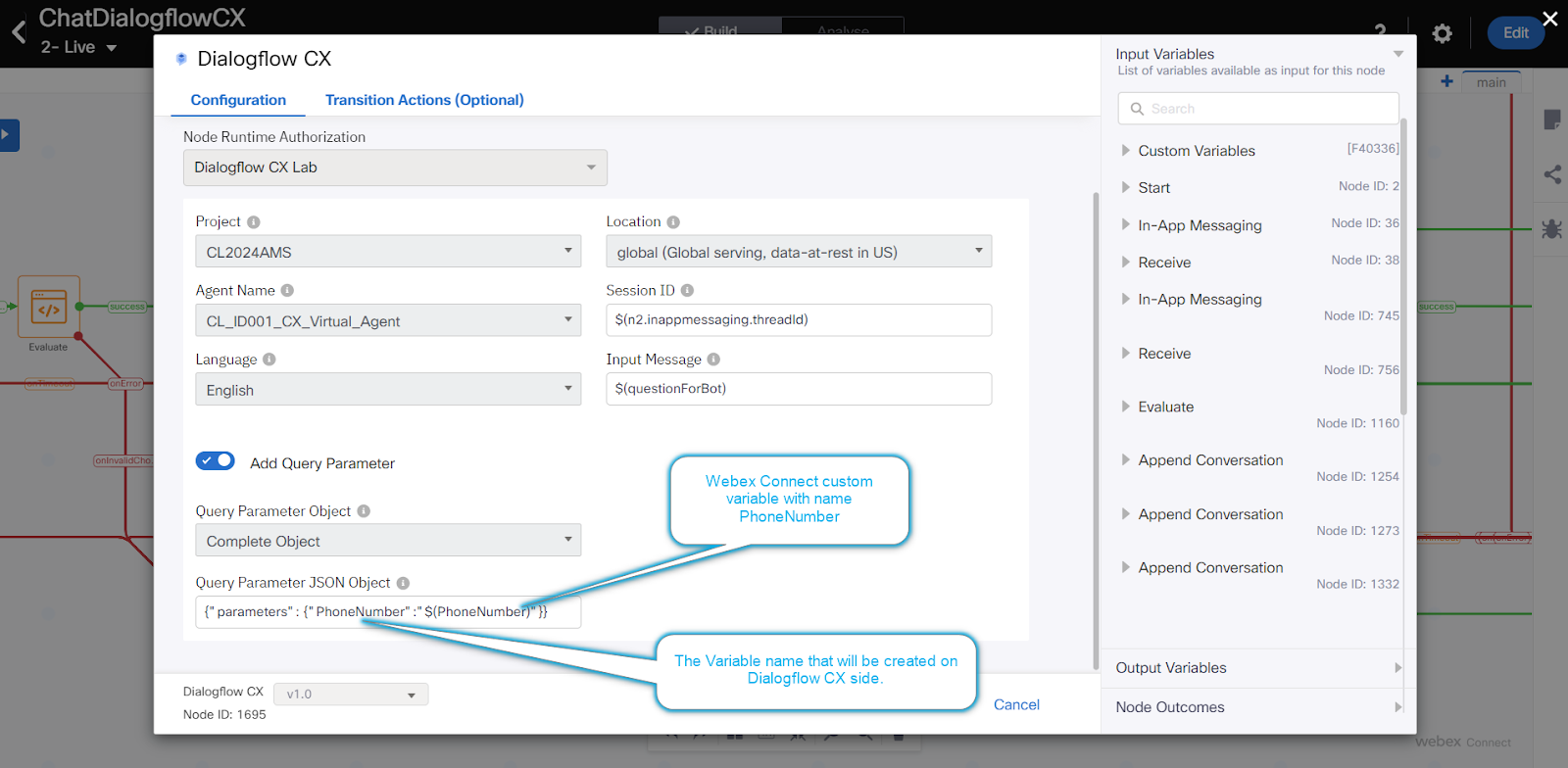Open the Dialogflow CX version v1.0 dropdown
Image resolution: width=1568 pixels, height=768 pixels.
(x=351, y=695)
